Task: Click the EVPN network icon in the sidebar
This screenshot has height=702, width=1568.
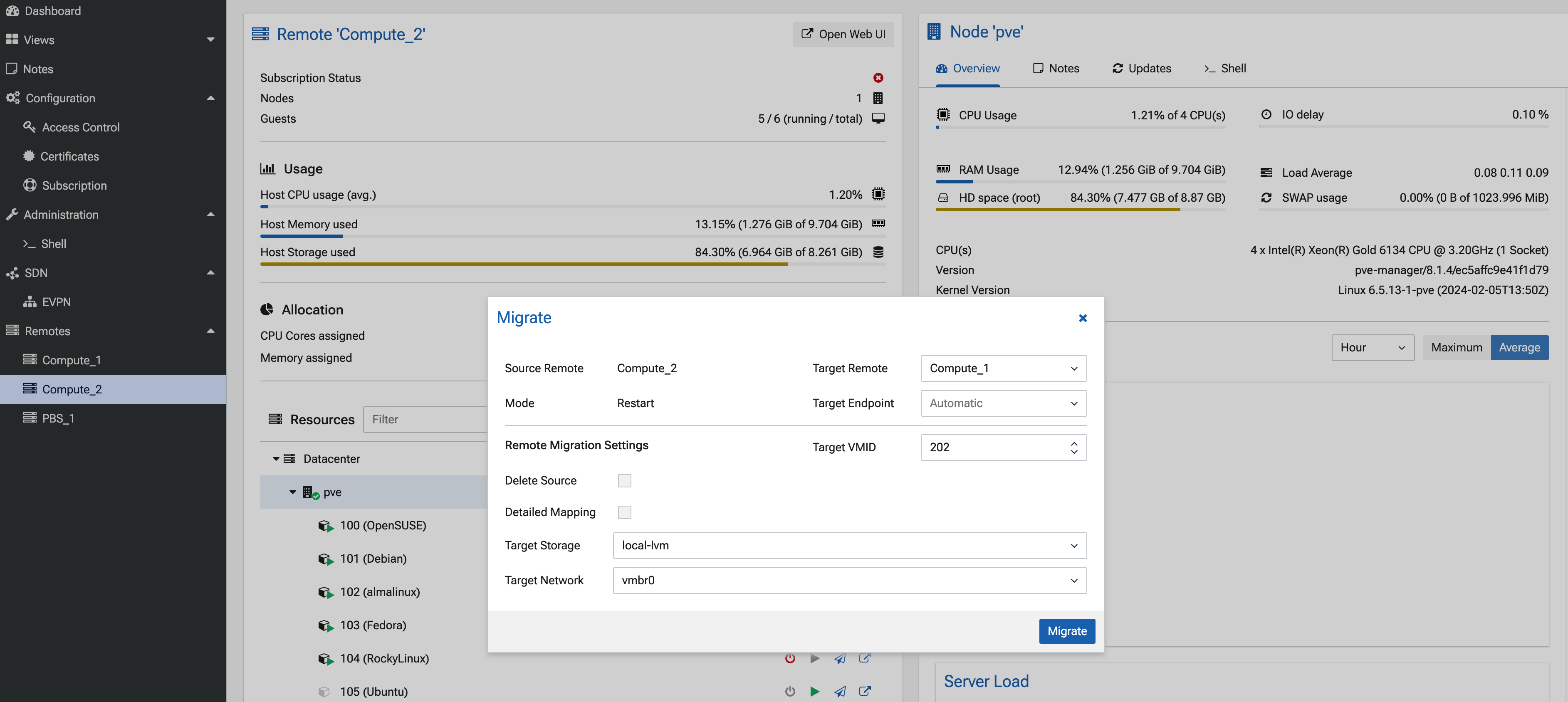Action: (x=29, y=302)
